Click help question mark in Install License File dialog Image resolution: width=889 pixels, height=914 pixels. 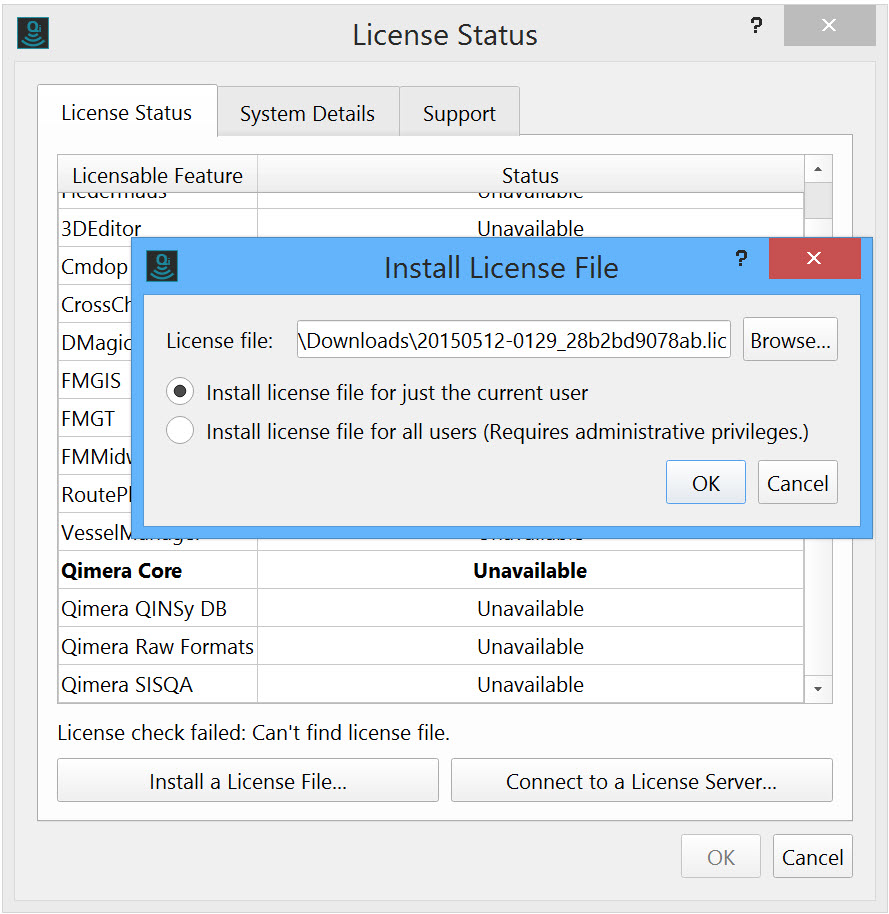pyautogui.click(x=741, y=259)
